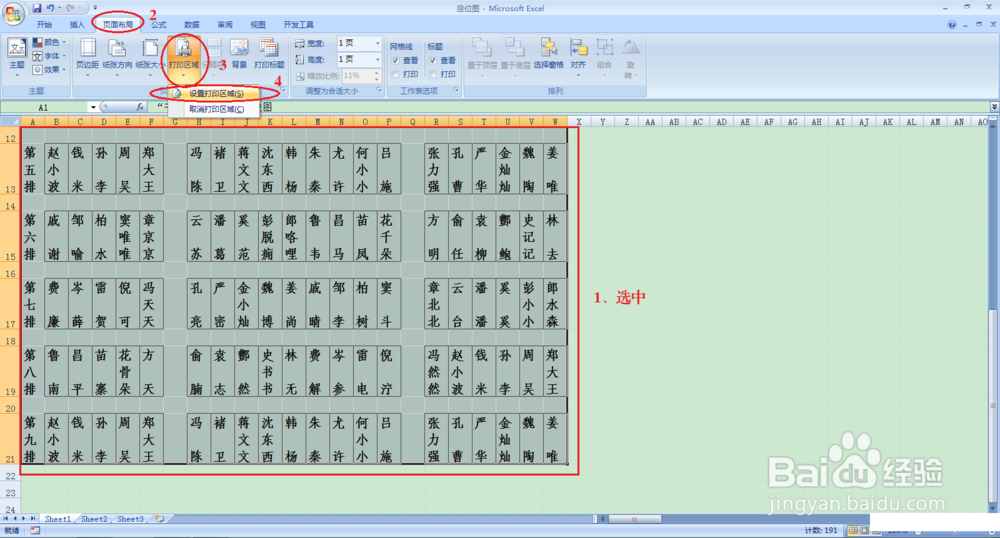Viewport: 1000px width, 538px height.
Task: Click 置于底层 send to back icon
Action: click(515, 48)
